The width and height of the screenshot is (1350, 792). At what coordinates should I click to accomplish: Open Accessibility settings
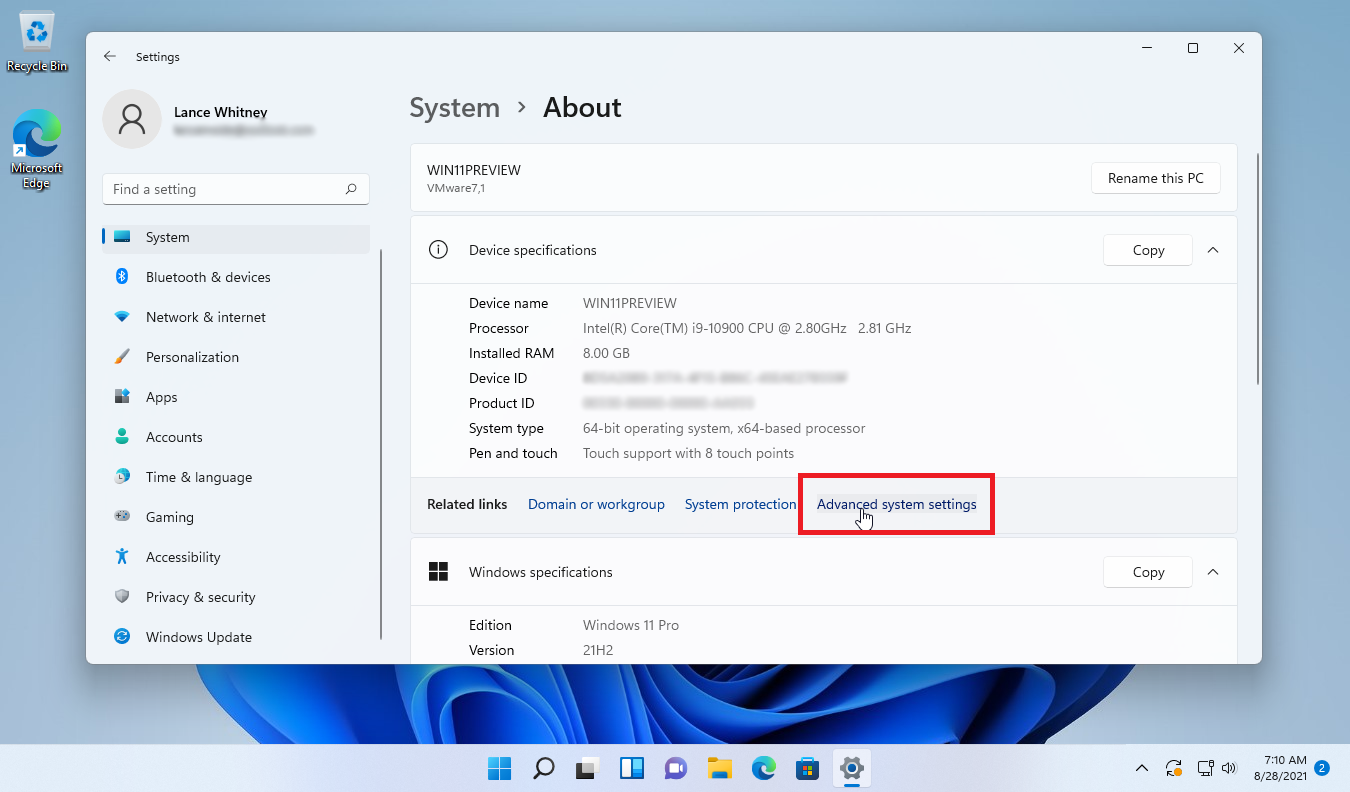point(236,557)
